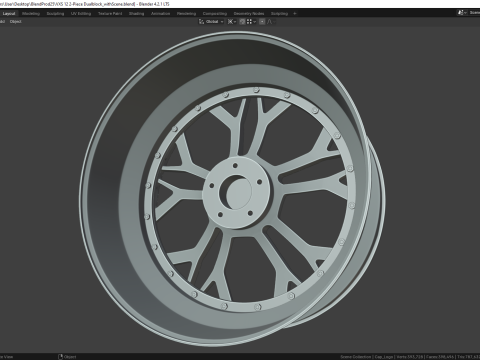Click the Verts count in status bar
The image size is (480, 360).
tap(410, 357)
